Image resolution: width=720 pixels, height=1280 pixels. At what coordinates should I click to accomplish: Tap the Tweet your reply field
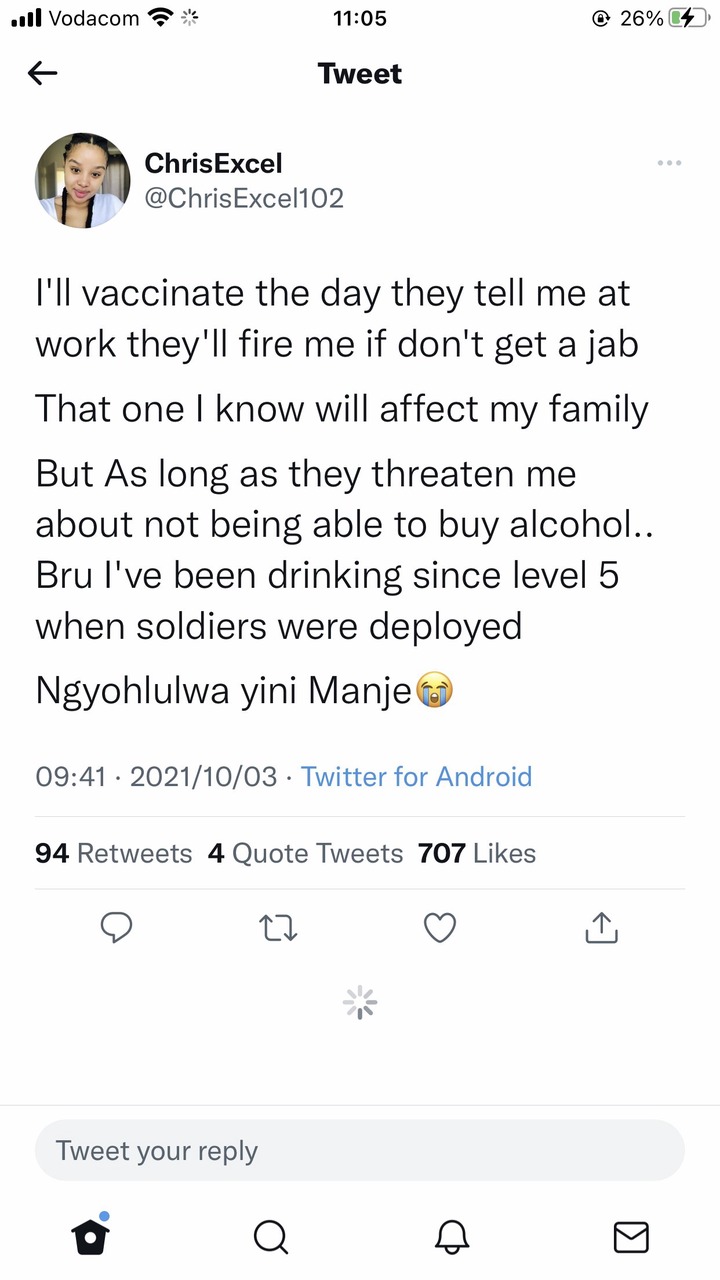point(360,1150)
